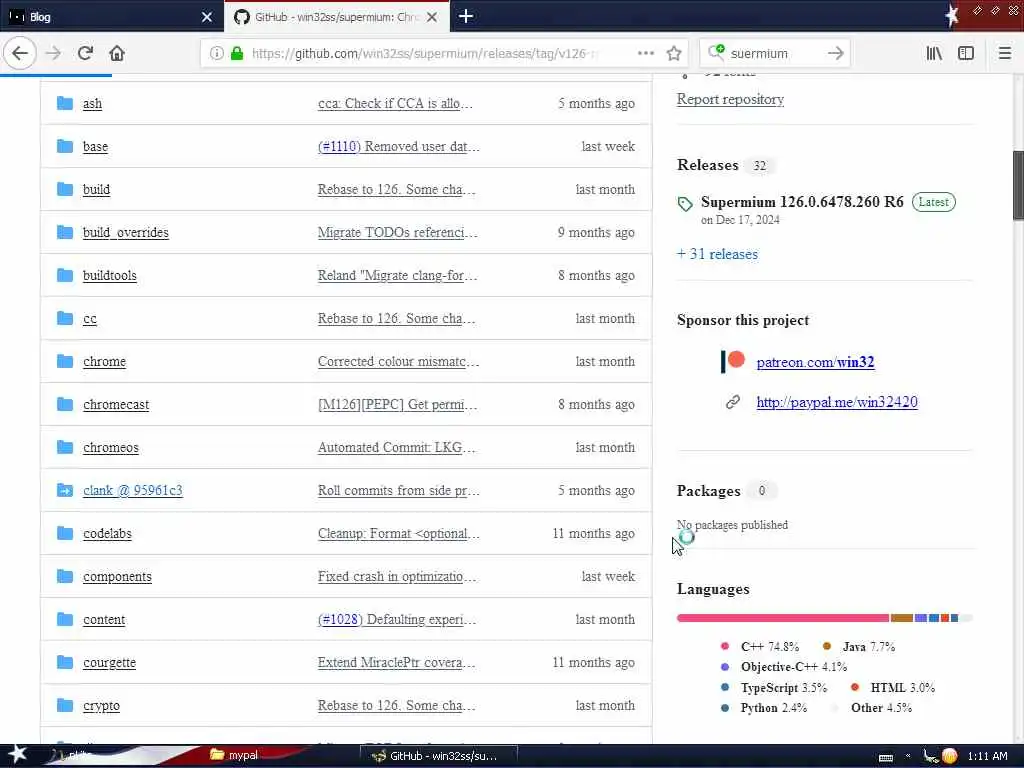Open the crypto folder
The height and width of the screenshot is (768, 1024).
(101, 706)
